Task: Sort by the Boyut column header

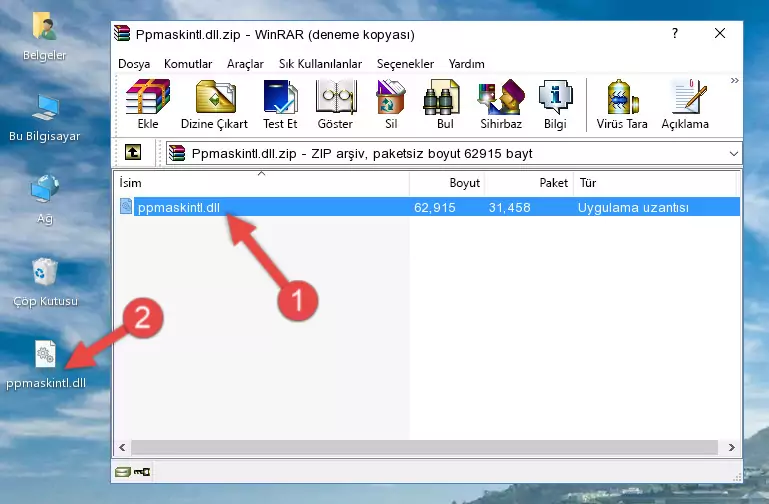Action: tap(447, 183)
